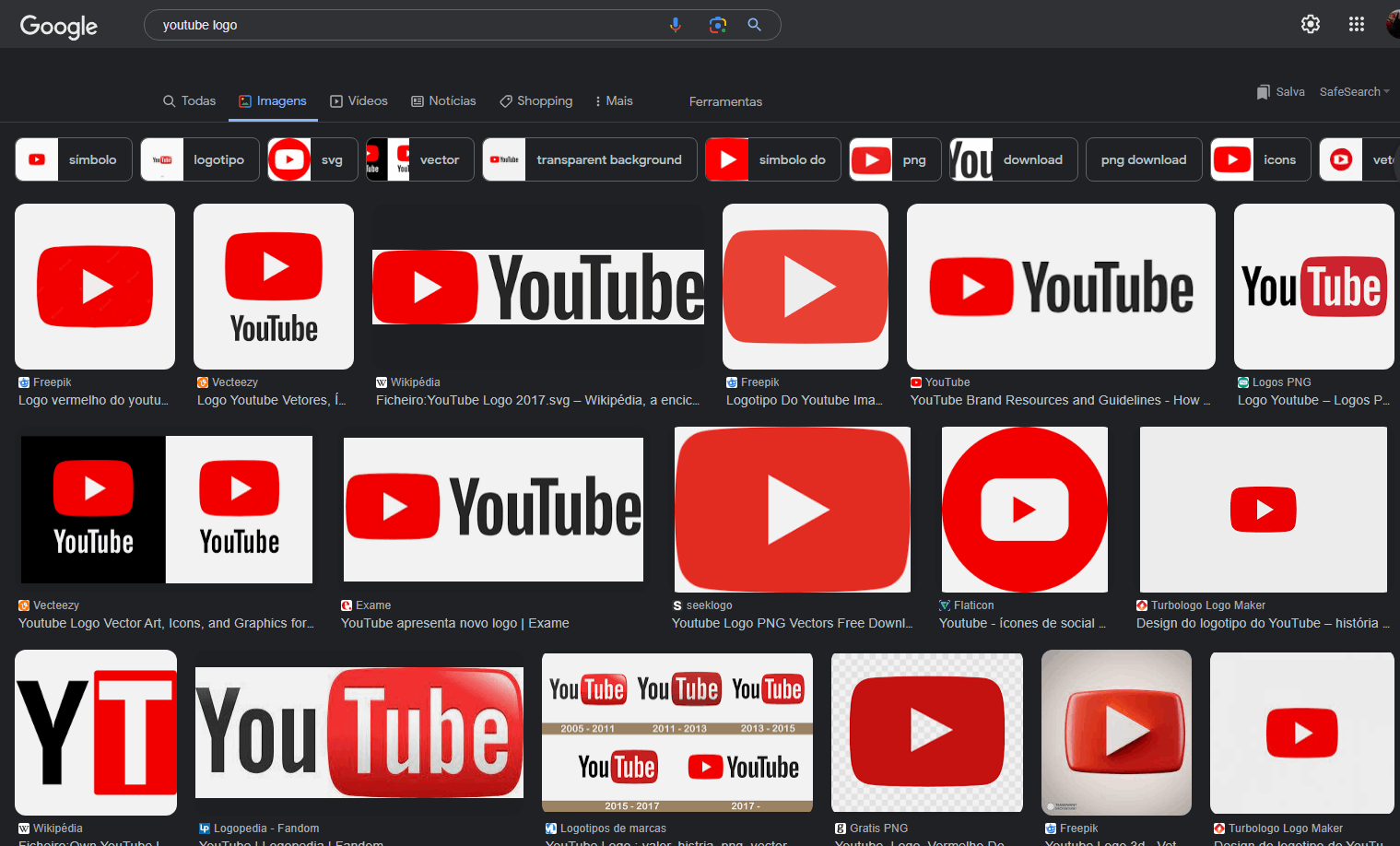
Task: Open 'YouTube apresenta novo logo | Exame' link
Action: [x=455, y=623]
